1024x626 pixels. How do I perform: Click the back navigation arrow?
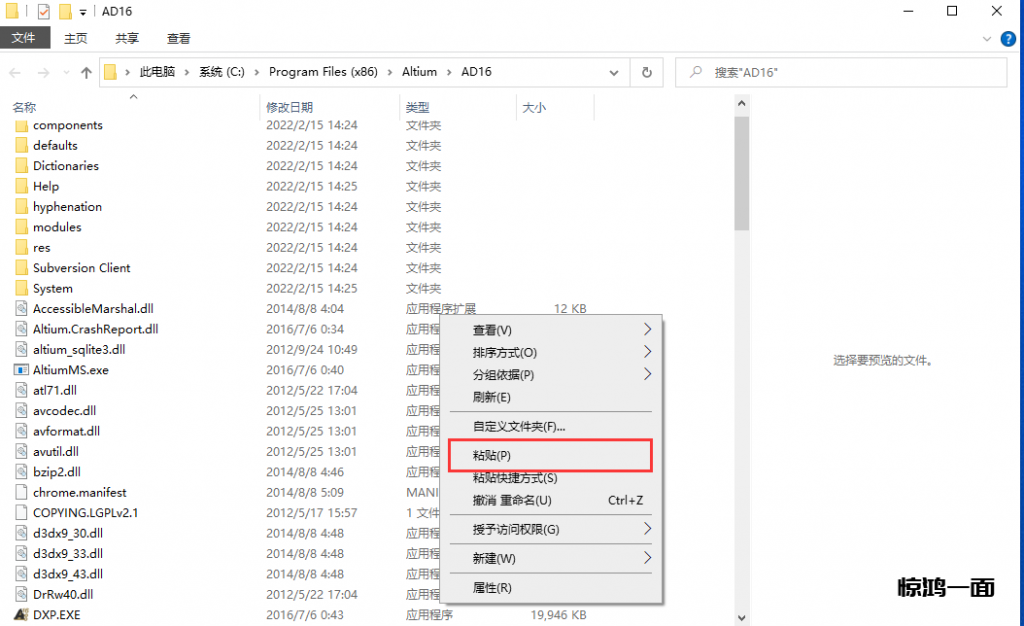coord(16,73)
